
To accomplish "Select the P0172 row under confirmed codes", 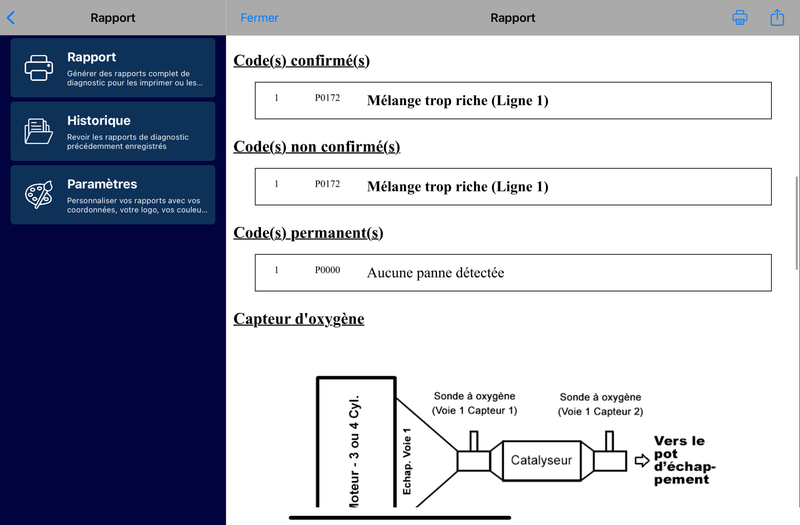I will pos(513,101).
